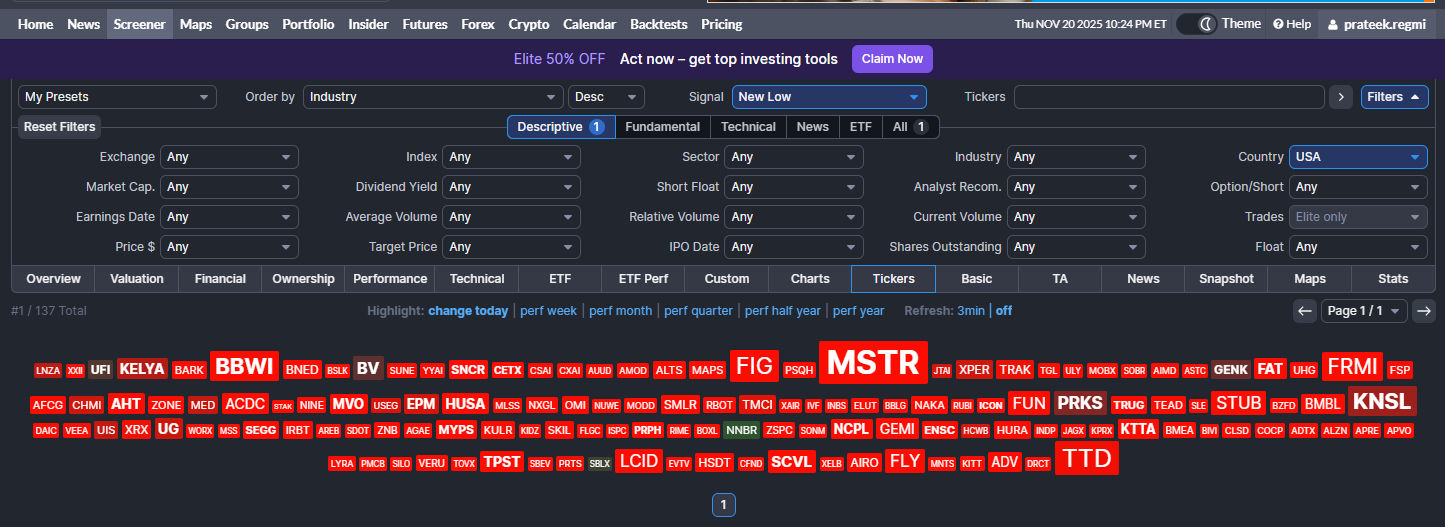Open the Backtests navigation item
Viewport: 1445px width, 527px height.
point(659,24)
